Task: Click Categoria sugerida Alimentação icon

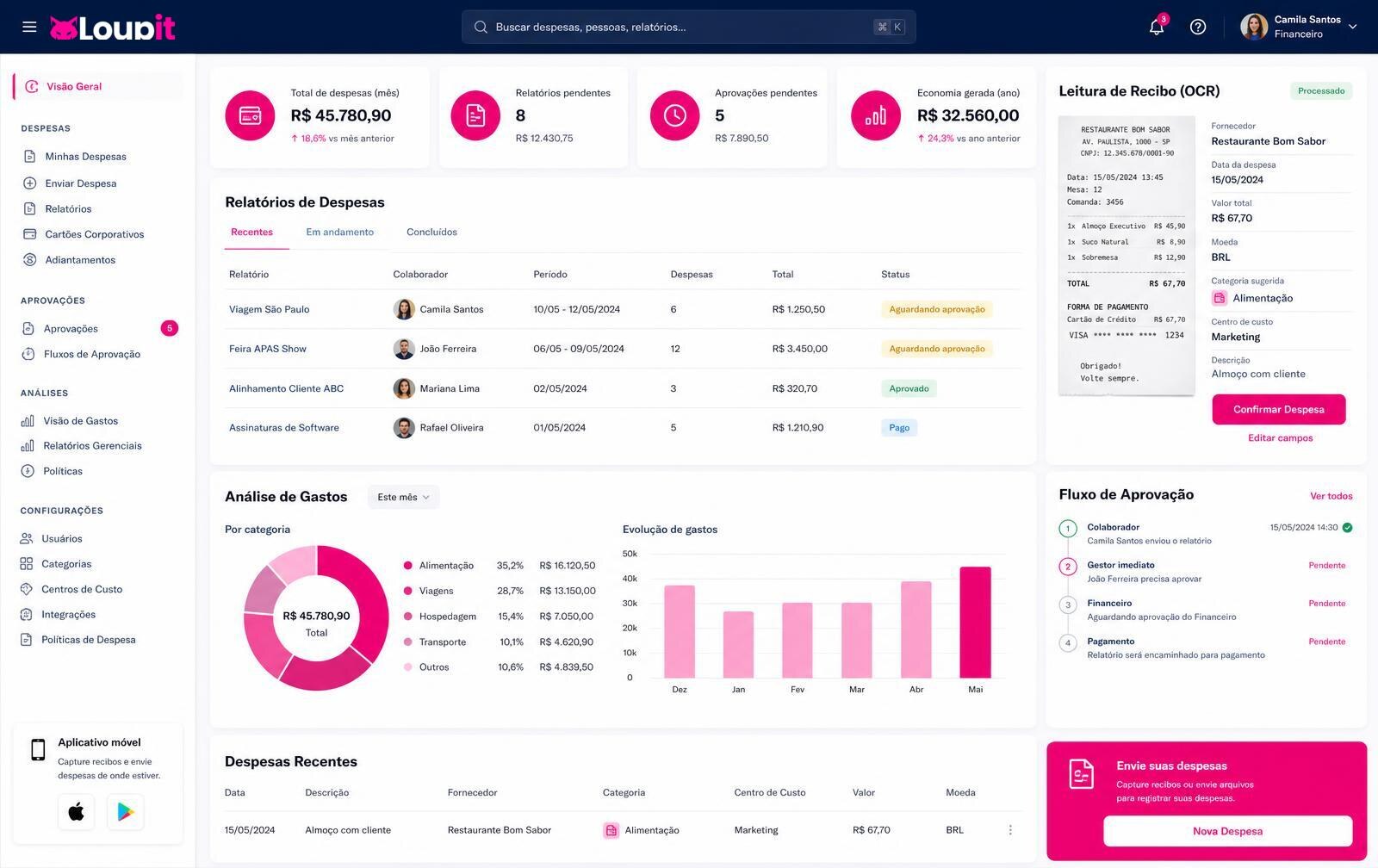Action: tap(1219, 298)
